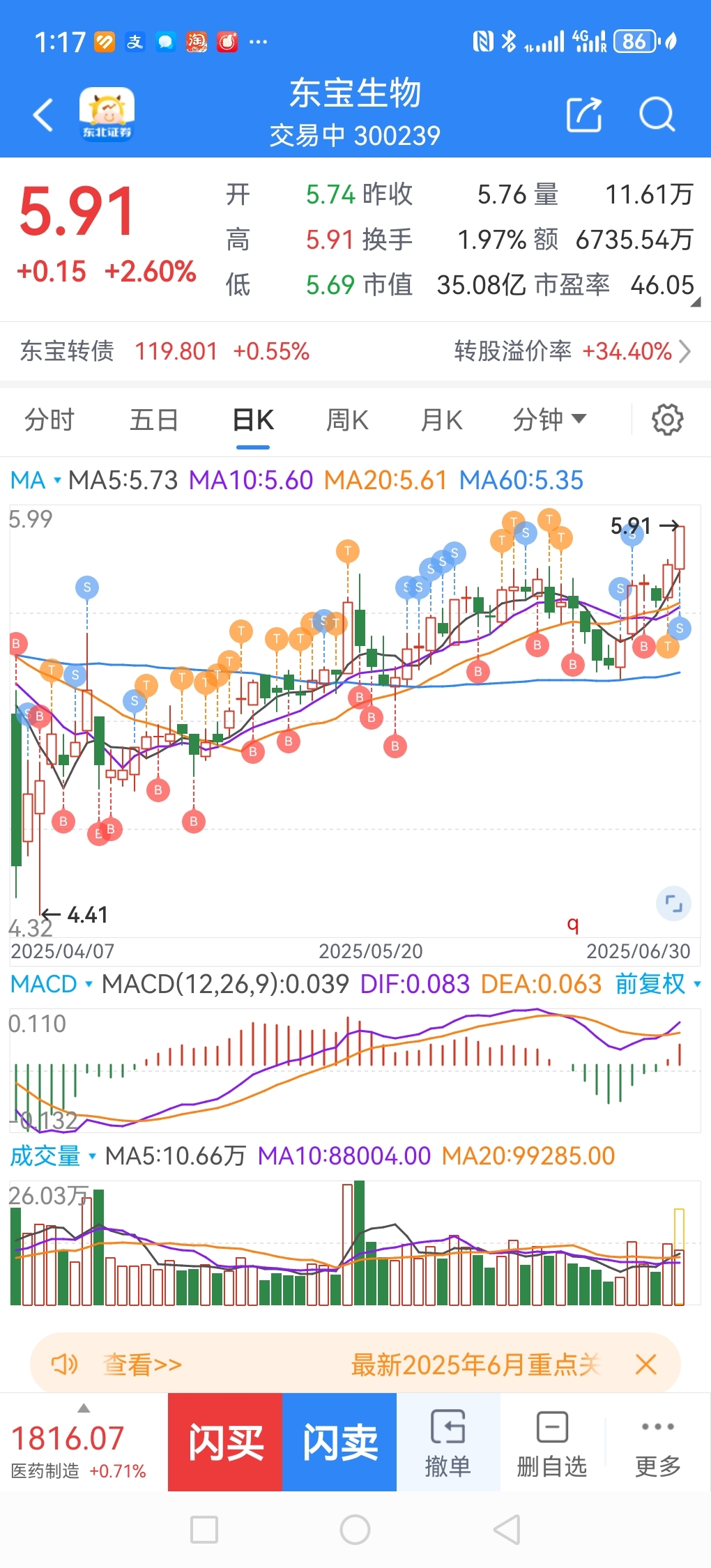The height and width of the screenshot is (1568, 711).
Task: Tap the 2025/05/20 date label
Action: [x=371, y=951]
